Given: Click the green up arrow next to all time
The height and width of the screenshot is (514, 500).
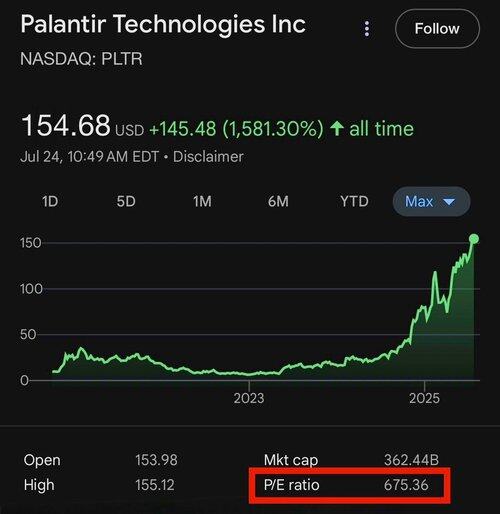Looking at the screenshot, I should point(337,129).
